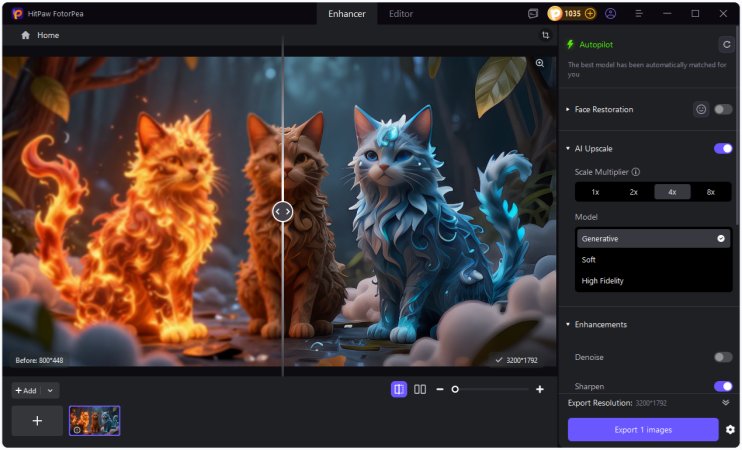
Task: Click the 1035 credits count
Action: (572, 14)
